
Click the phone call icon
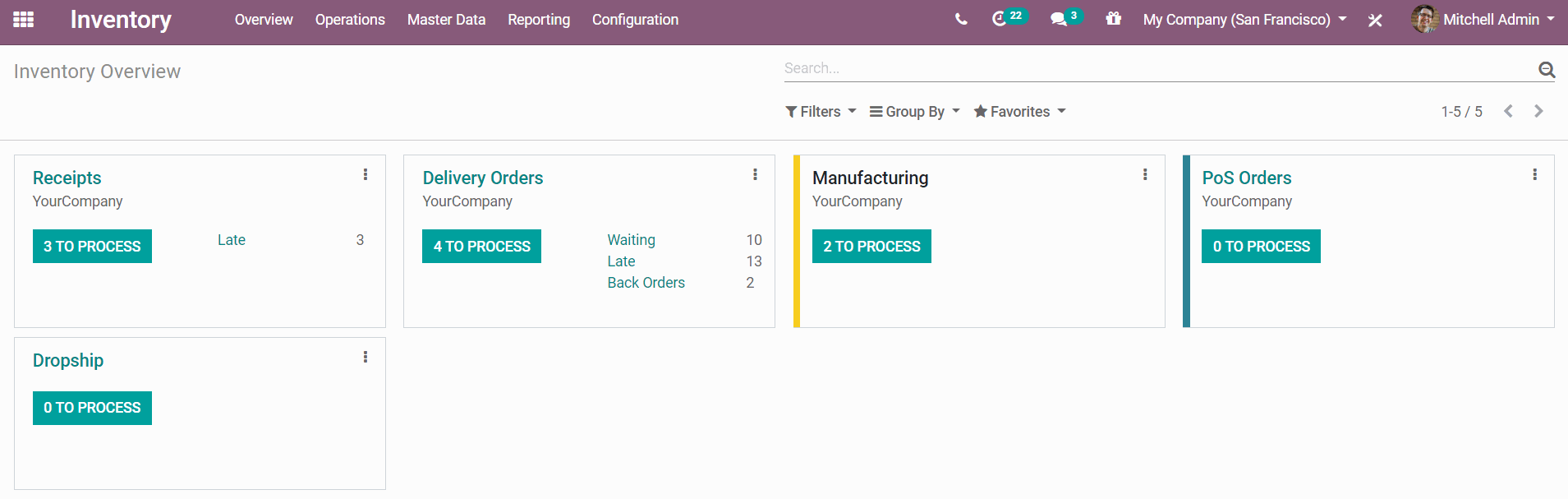tap(961, 19)
